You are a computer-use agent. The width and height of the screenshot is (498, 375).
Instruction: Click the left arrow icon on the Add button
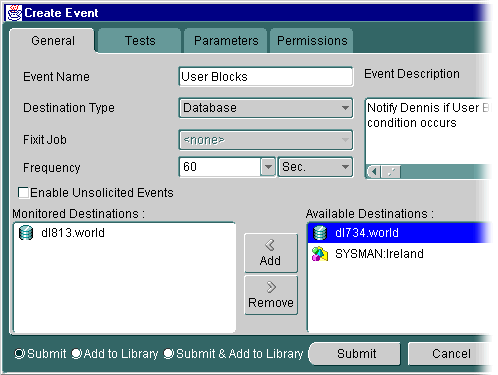click(x=270, y=245)
